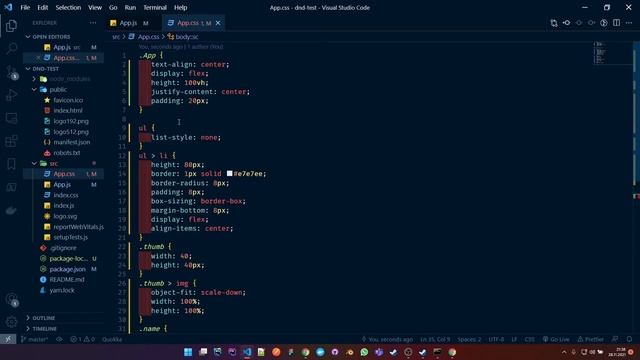640x360 pixels.
Task: Open yarn.lock in the explorer
Action: point(62,290)
